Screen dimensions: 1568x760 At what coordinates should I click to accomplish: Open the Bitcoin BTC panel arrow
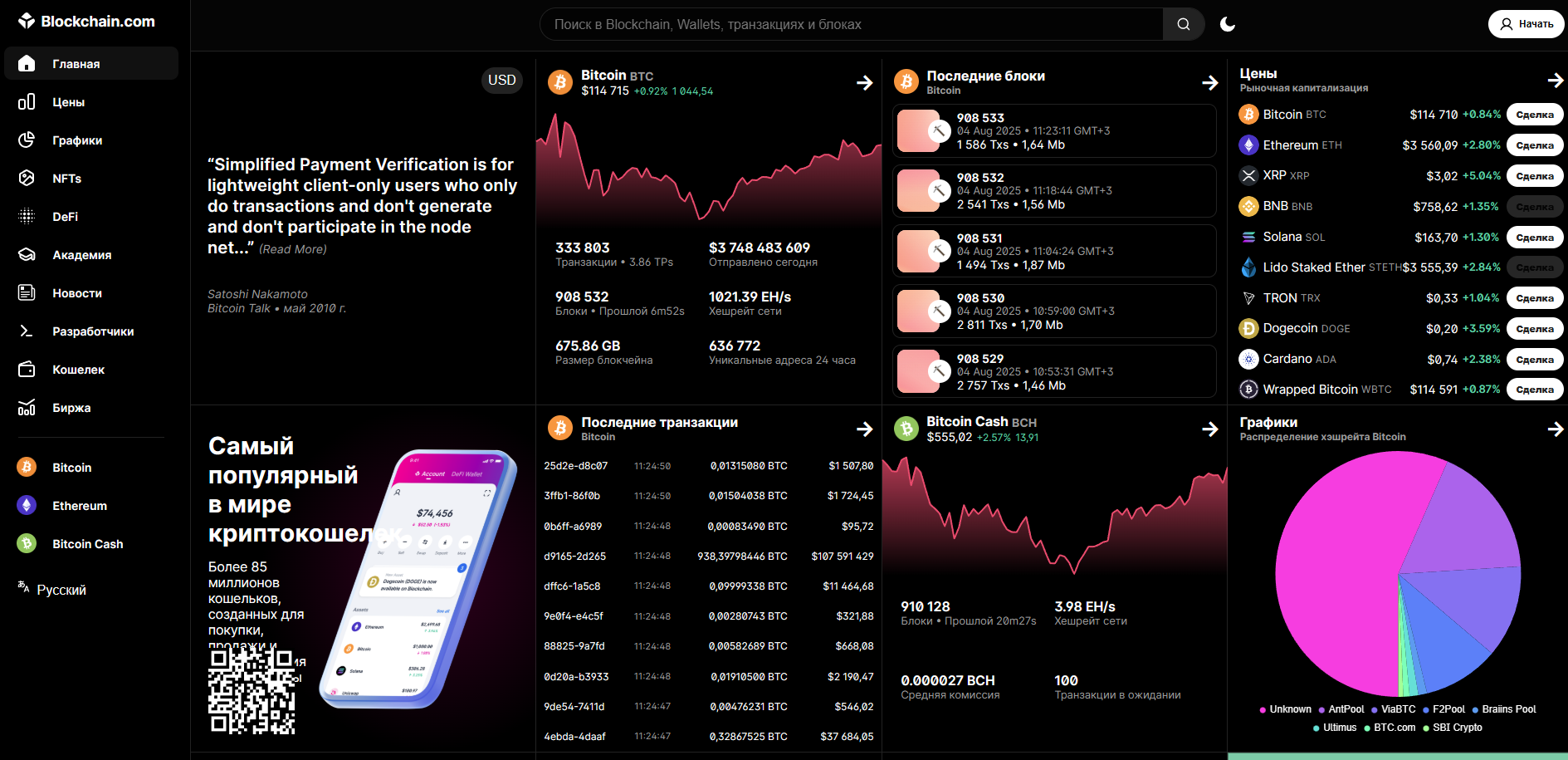864,82
